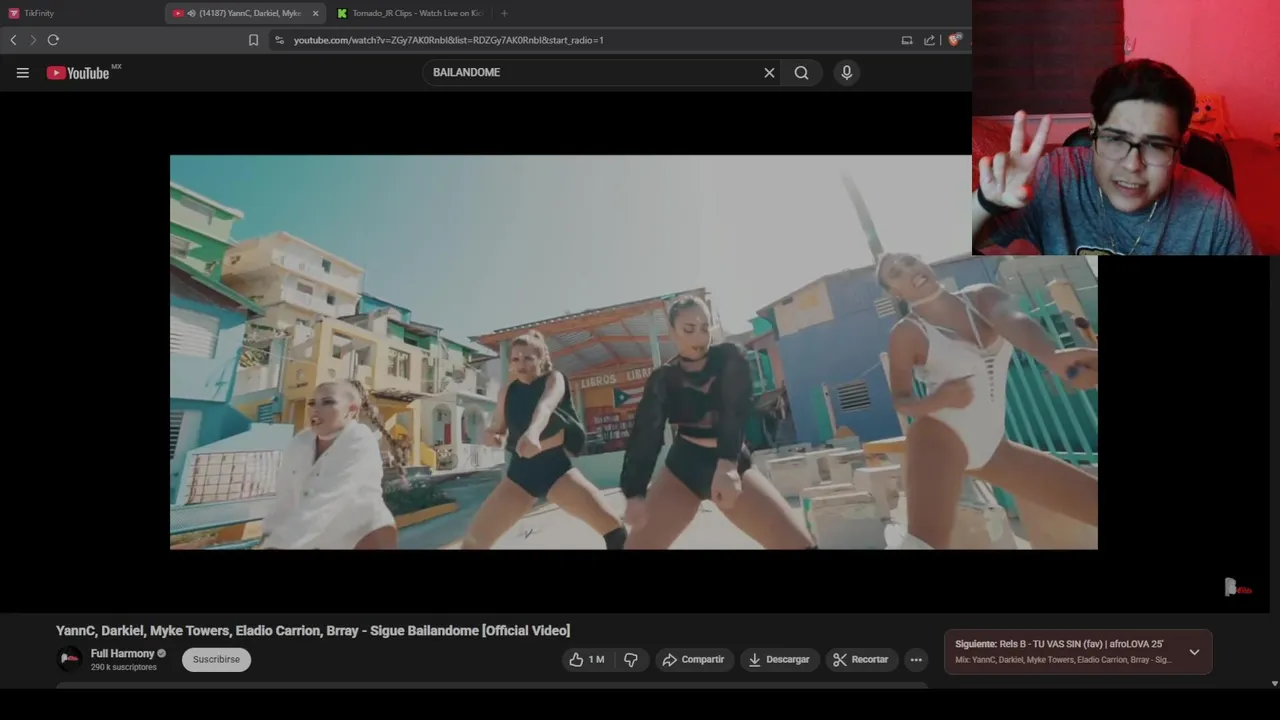Clear the BAILANDOME search text
The image size is (1280, 720).
(x=769, y=72)
